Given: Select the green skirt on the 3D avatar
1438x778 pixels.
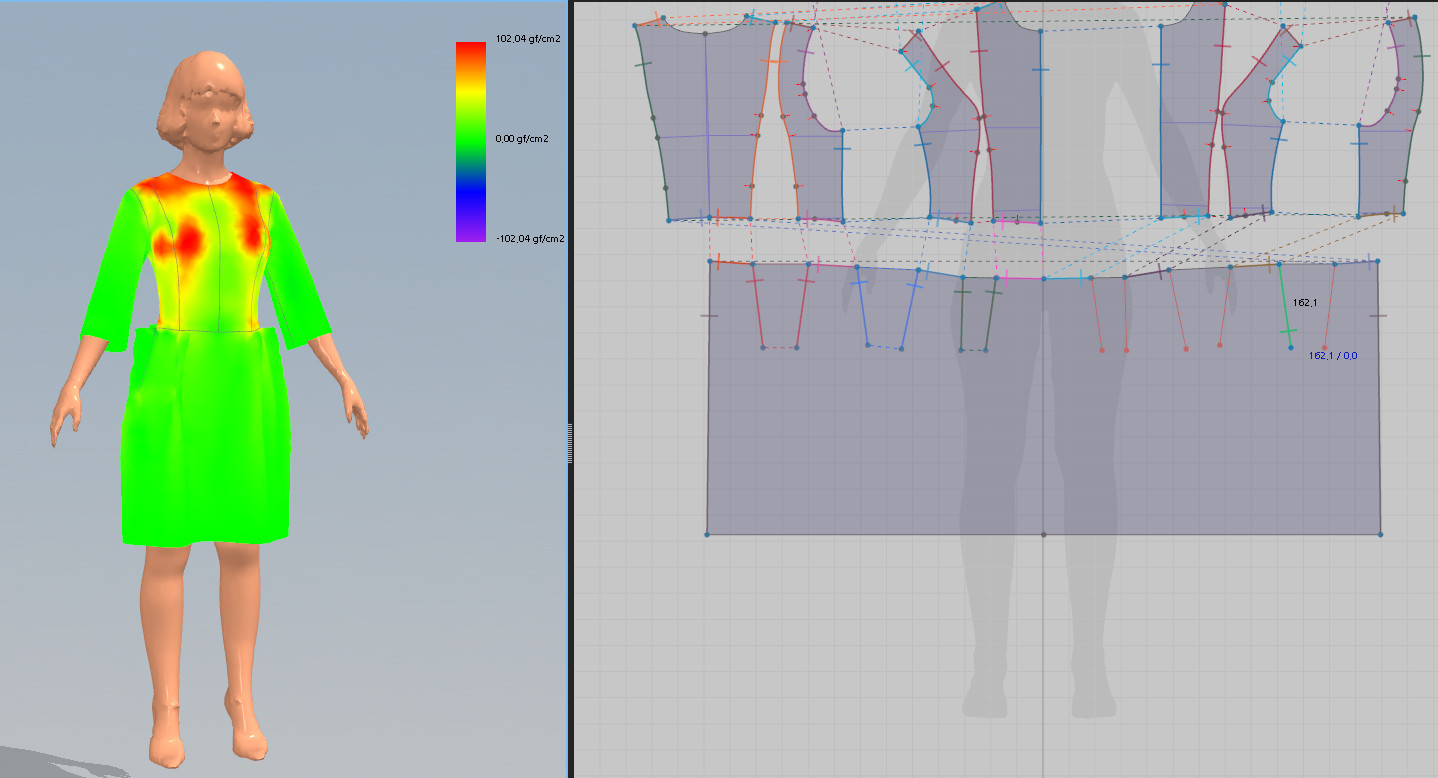Looking at the screenshot, I should [205, 440].
